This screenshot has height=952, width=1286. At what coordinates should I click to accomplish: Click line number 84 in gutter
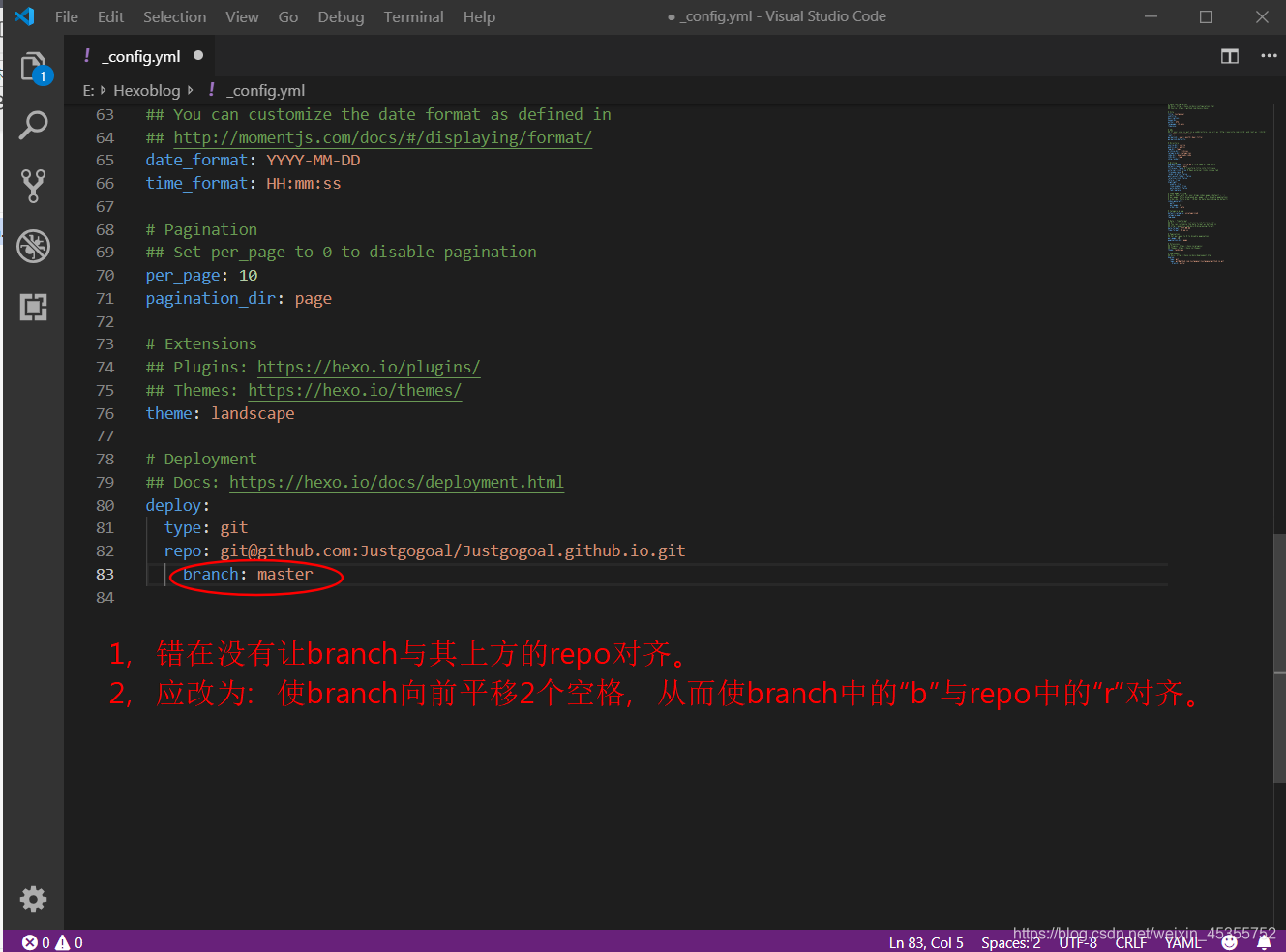point(105,597)
